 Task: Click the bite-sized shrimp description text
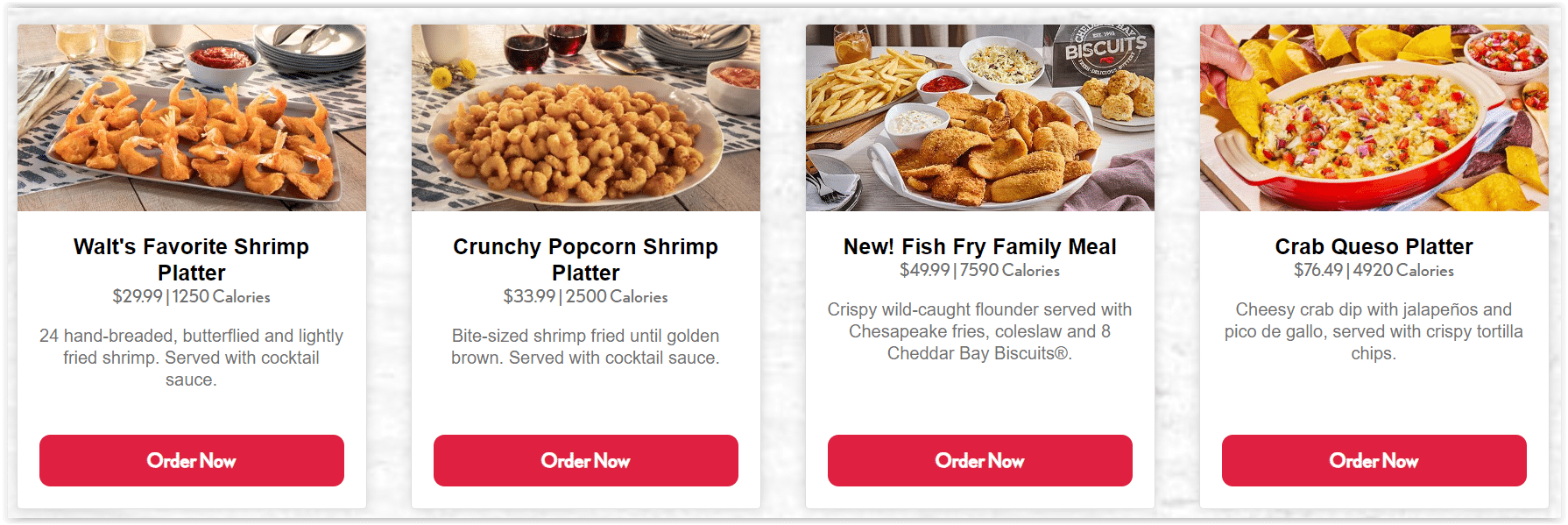pos(585,347)
